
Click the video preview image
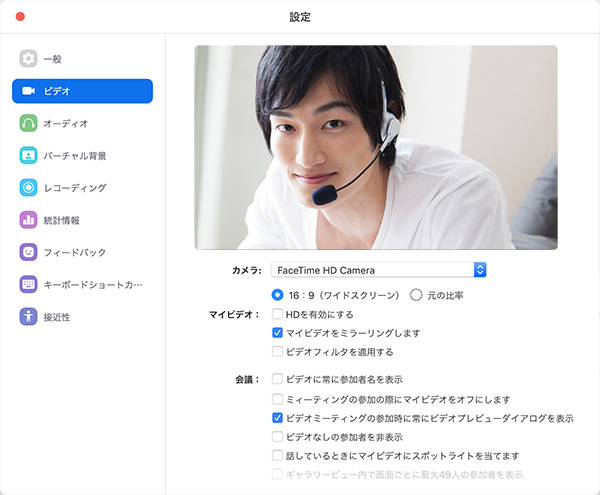pos(375,147)
